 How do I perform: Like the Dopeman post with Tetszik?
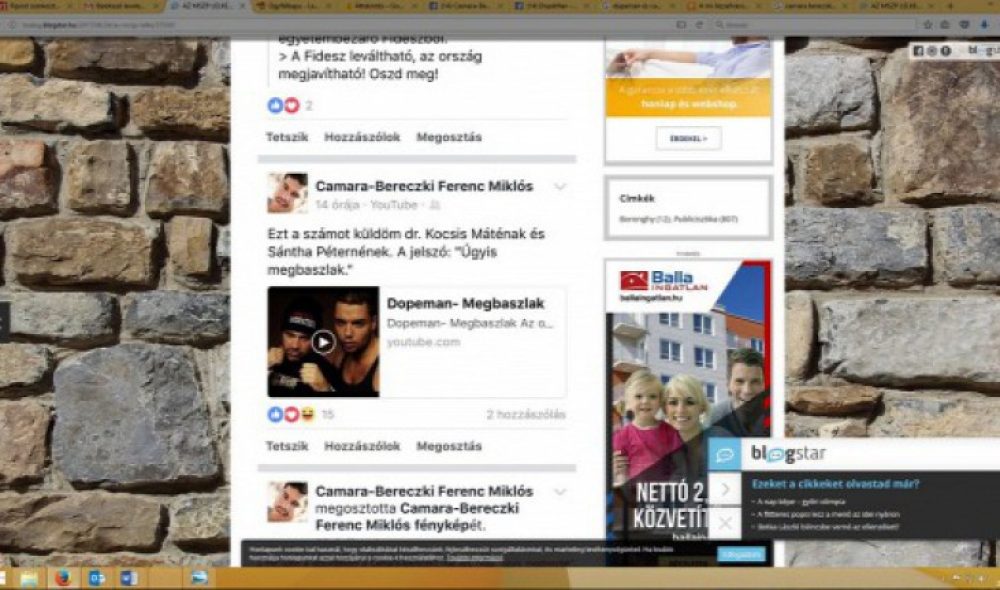287,446
